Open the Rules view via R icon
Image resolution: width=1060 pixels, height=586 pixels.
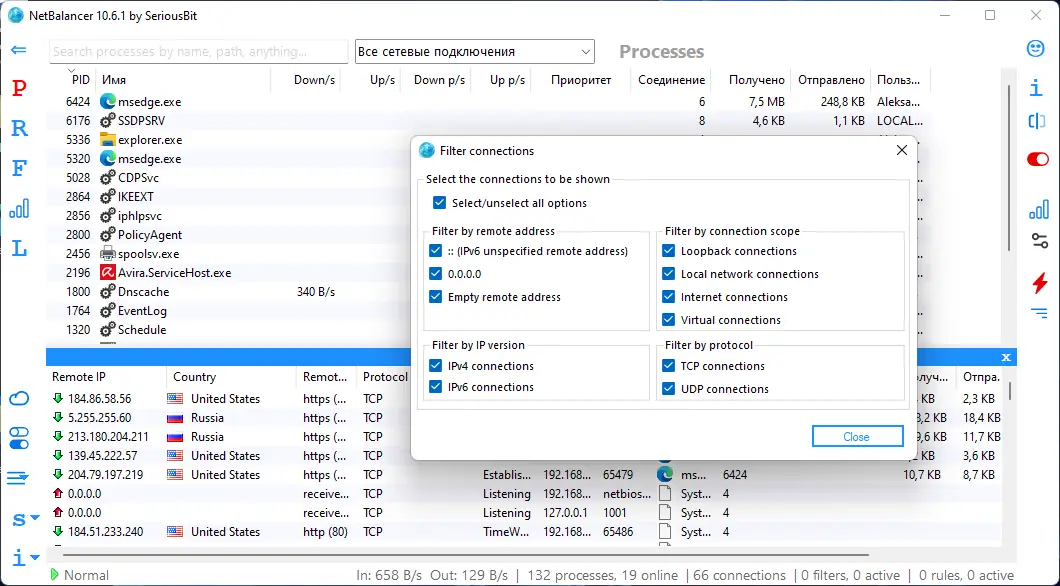pyautogui.click(x=19, y=128)
